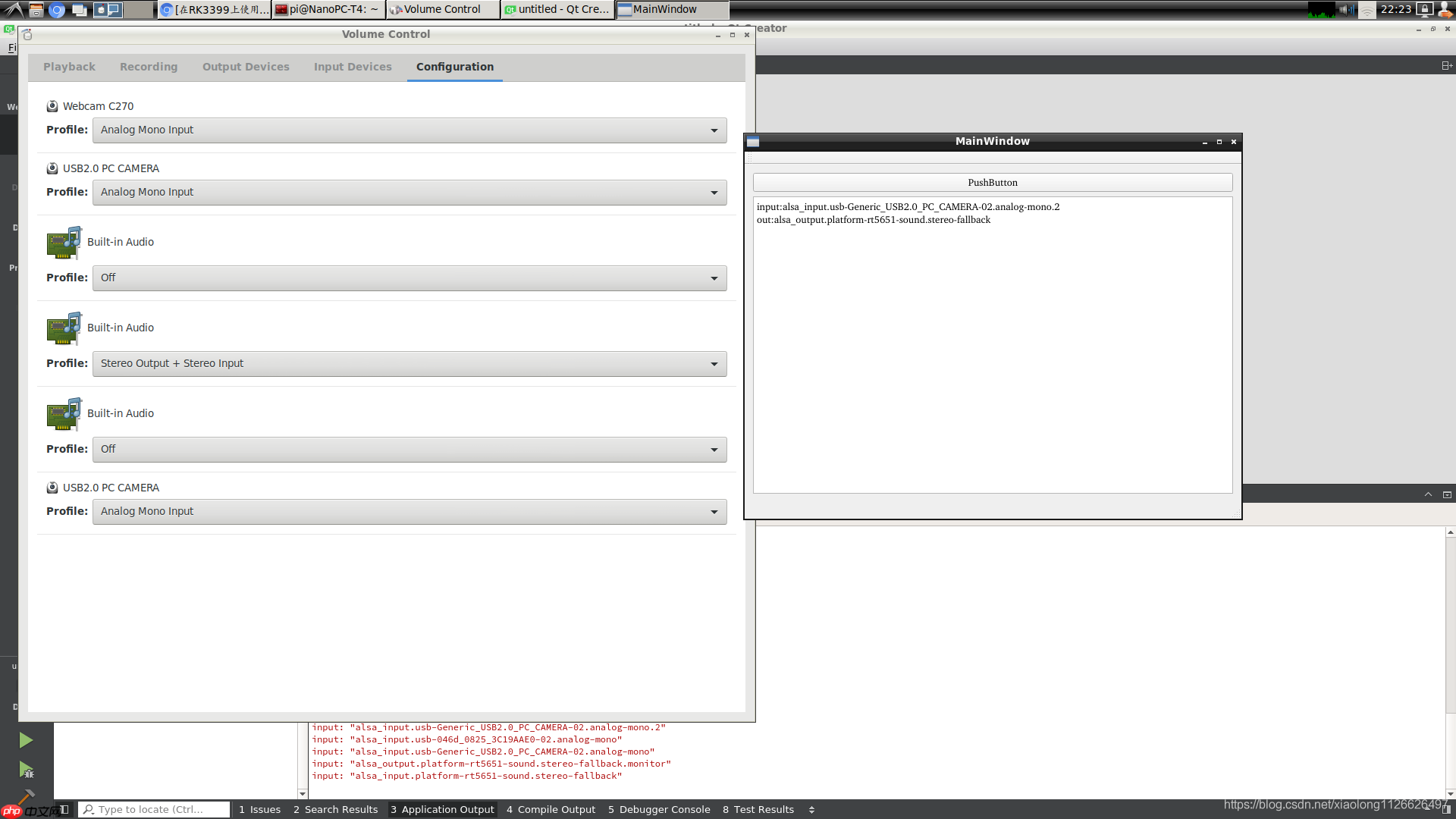Run the project with green play button
The image size is (1456, 819).
click(x=26, y=740)
